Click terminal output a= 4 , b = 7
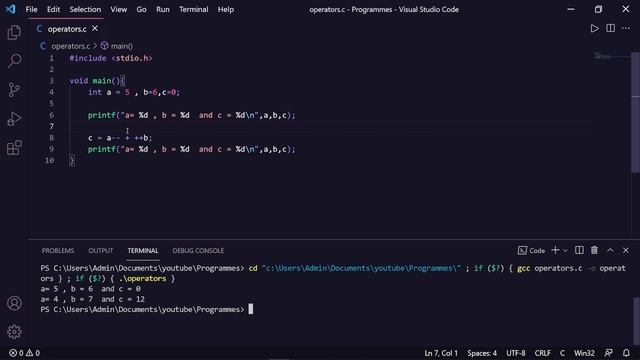640x360 pixels. click(x=92, y=299)
